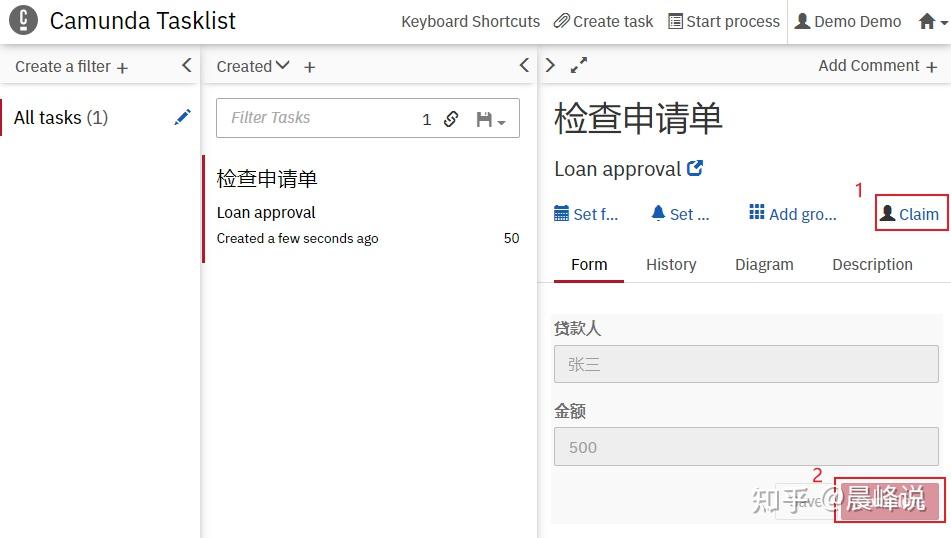This screenshot has height=538, width=951.
Task: Switch to the Diagram tab
Action: tap(764, 264)
